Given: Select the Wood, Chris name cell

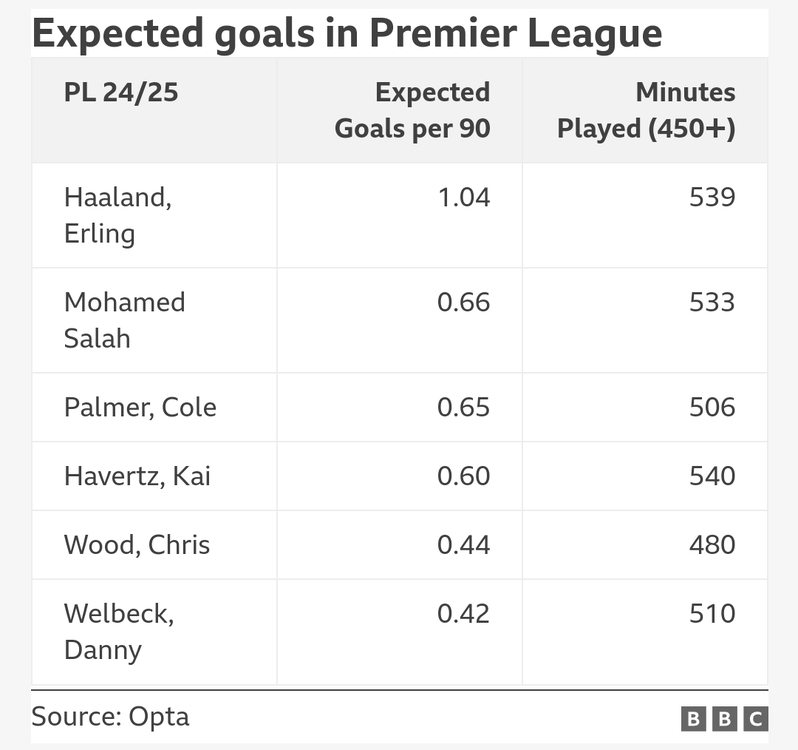Looking at the screenshot, I should pos(154,545).
